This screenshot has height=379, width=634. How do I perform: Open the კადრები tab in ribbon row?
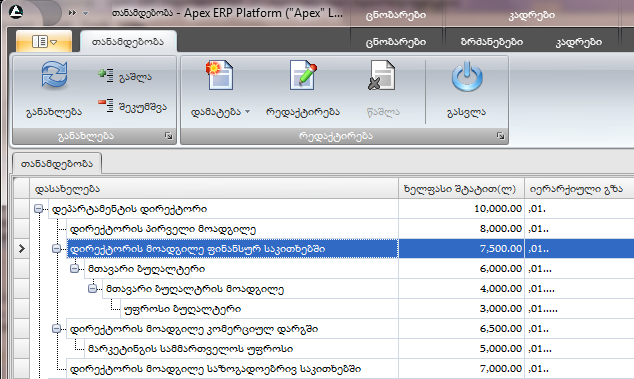pos(579,42)
